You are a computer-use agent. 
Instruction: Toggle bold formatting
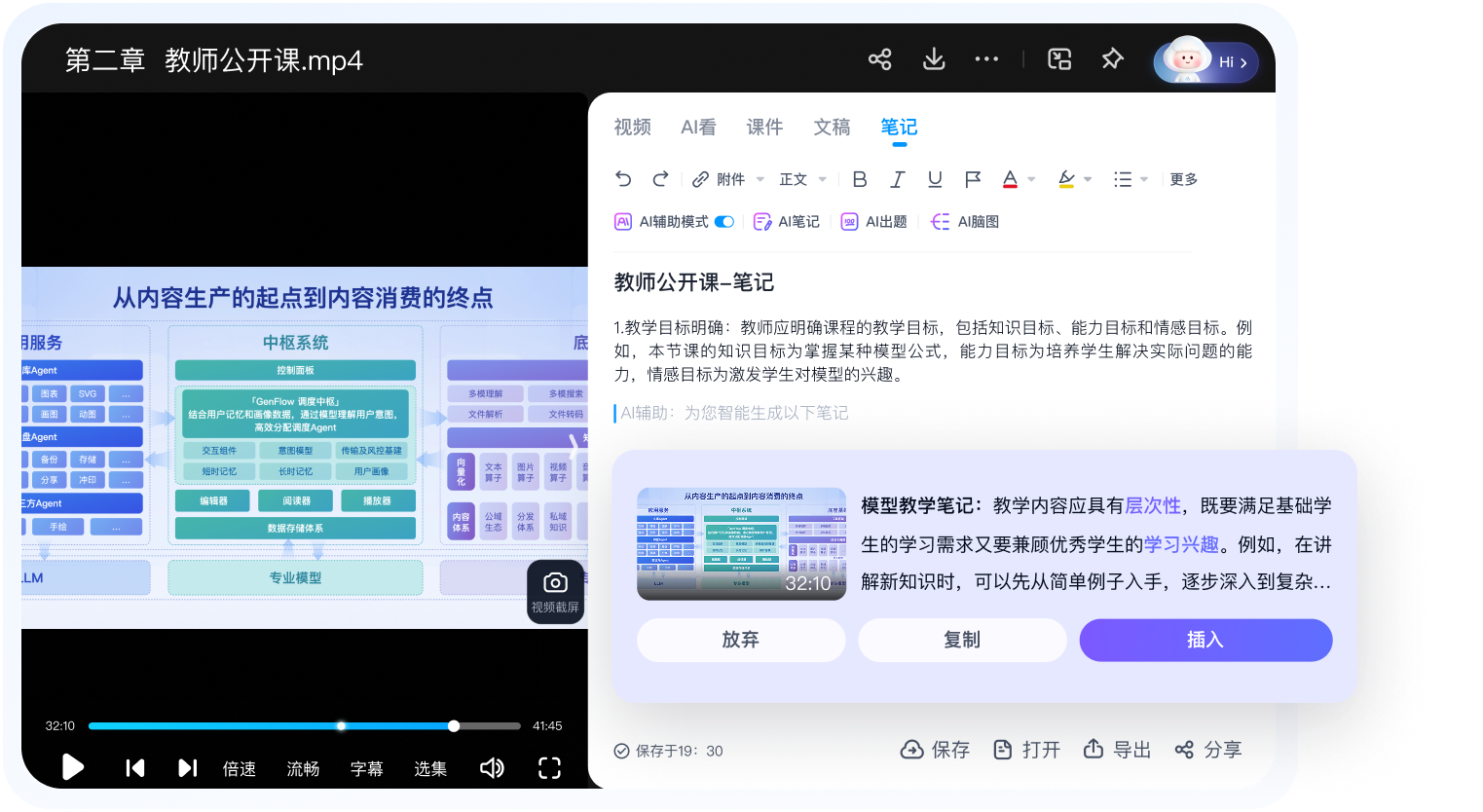pos(860,179)
